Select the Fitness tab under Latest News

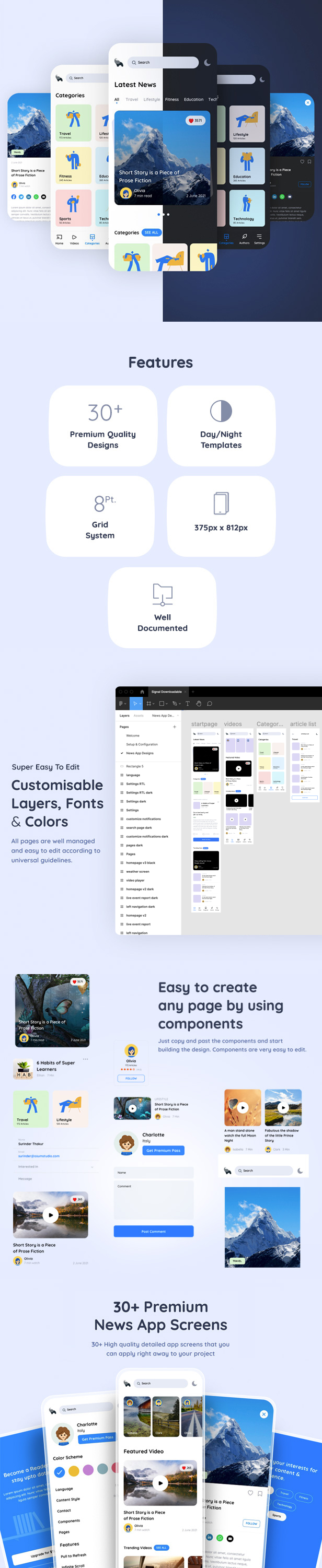point(171,99)
